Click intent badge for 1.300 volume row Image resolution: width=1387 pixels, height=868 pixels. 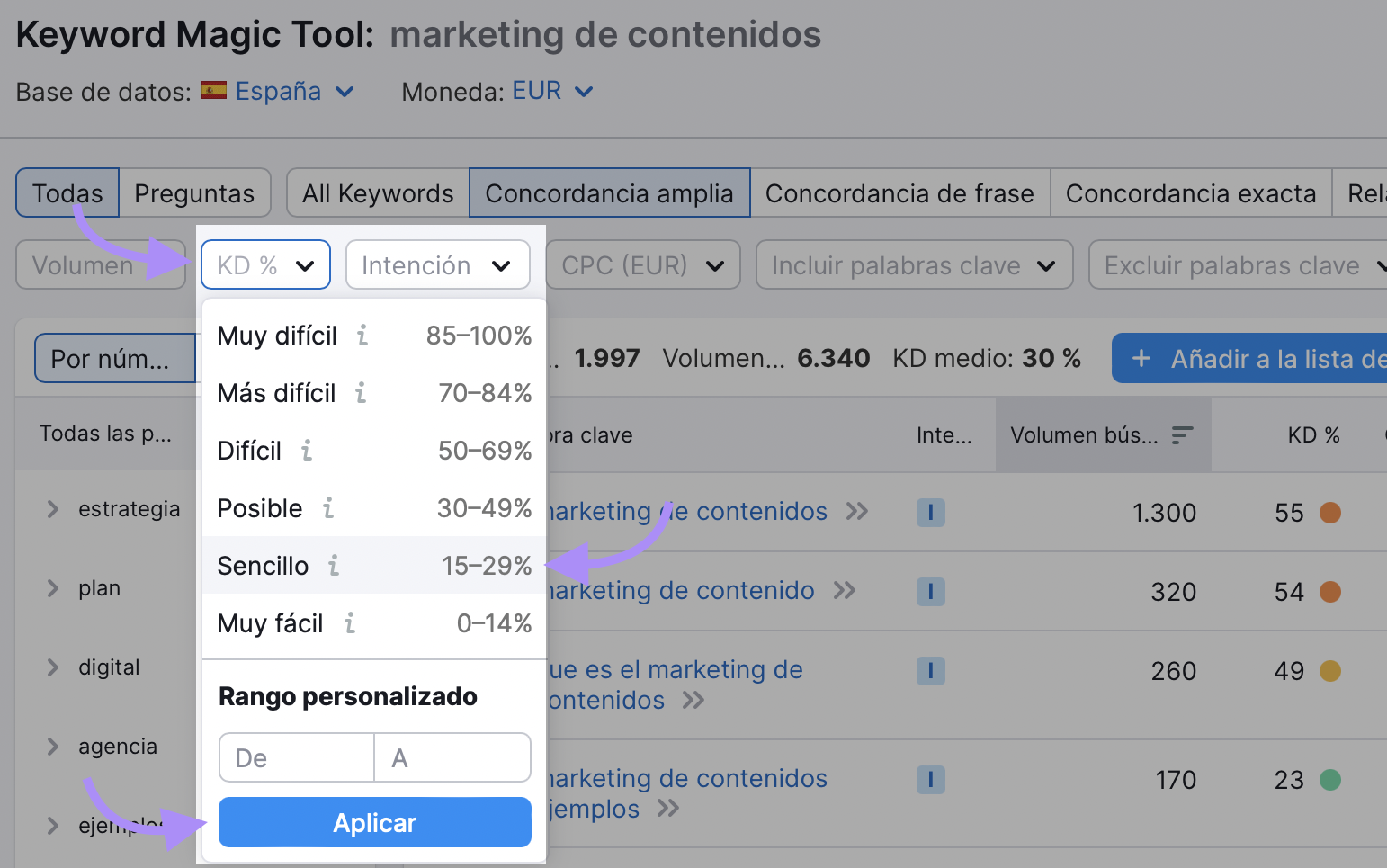[x=930, y=513]
